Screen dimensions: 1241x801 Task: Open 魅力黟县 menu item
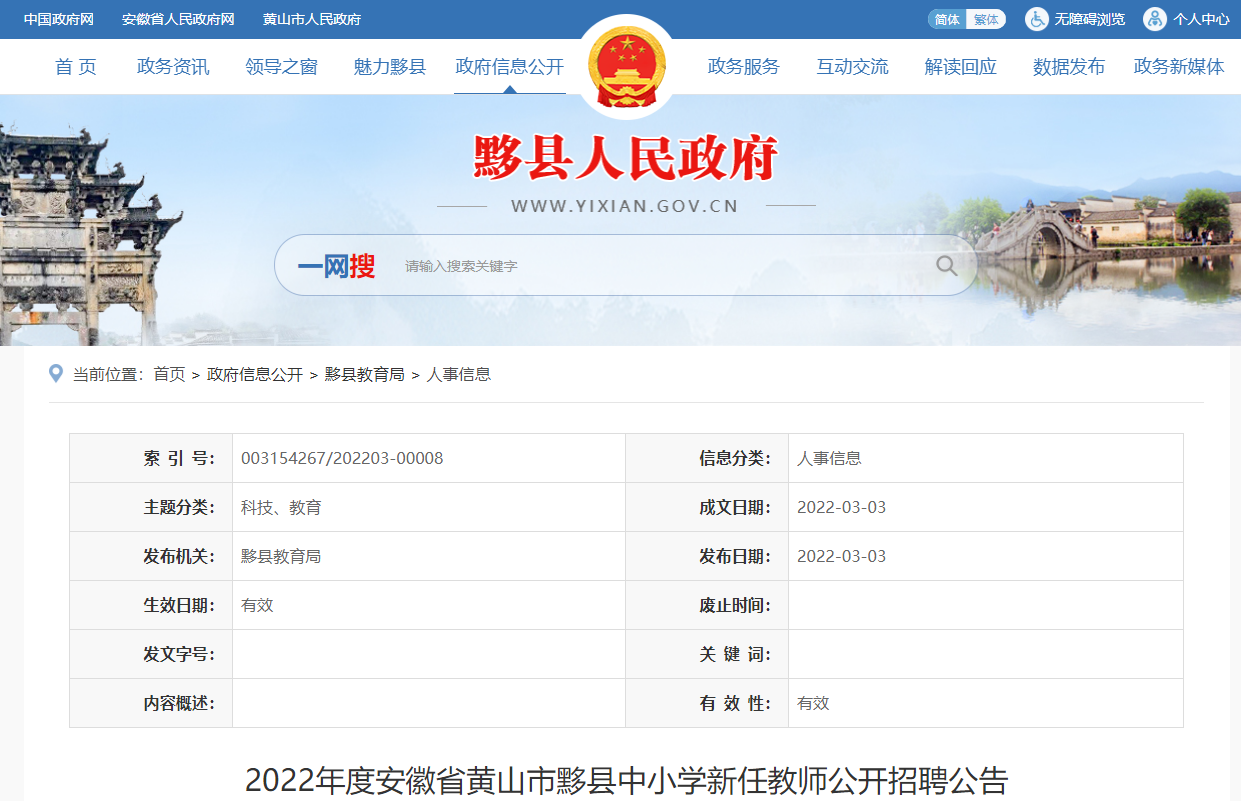click(x=390, y=67)
